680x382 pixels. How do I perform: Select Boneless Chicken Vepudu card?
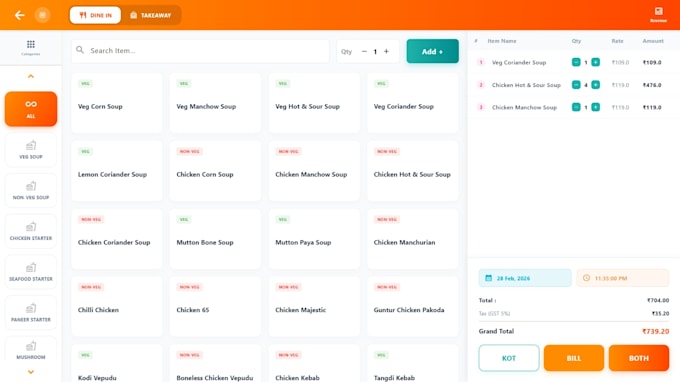[216, 363]
